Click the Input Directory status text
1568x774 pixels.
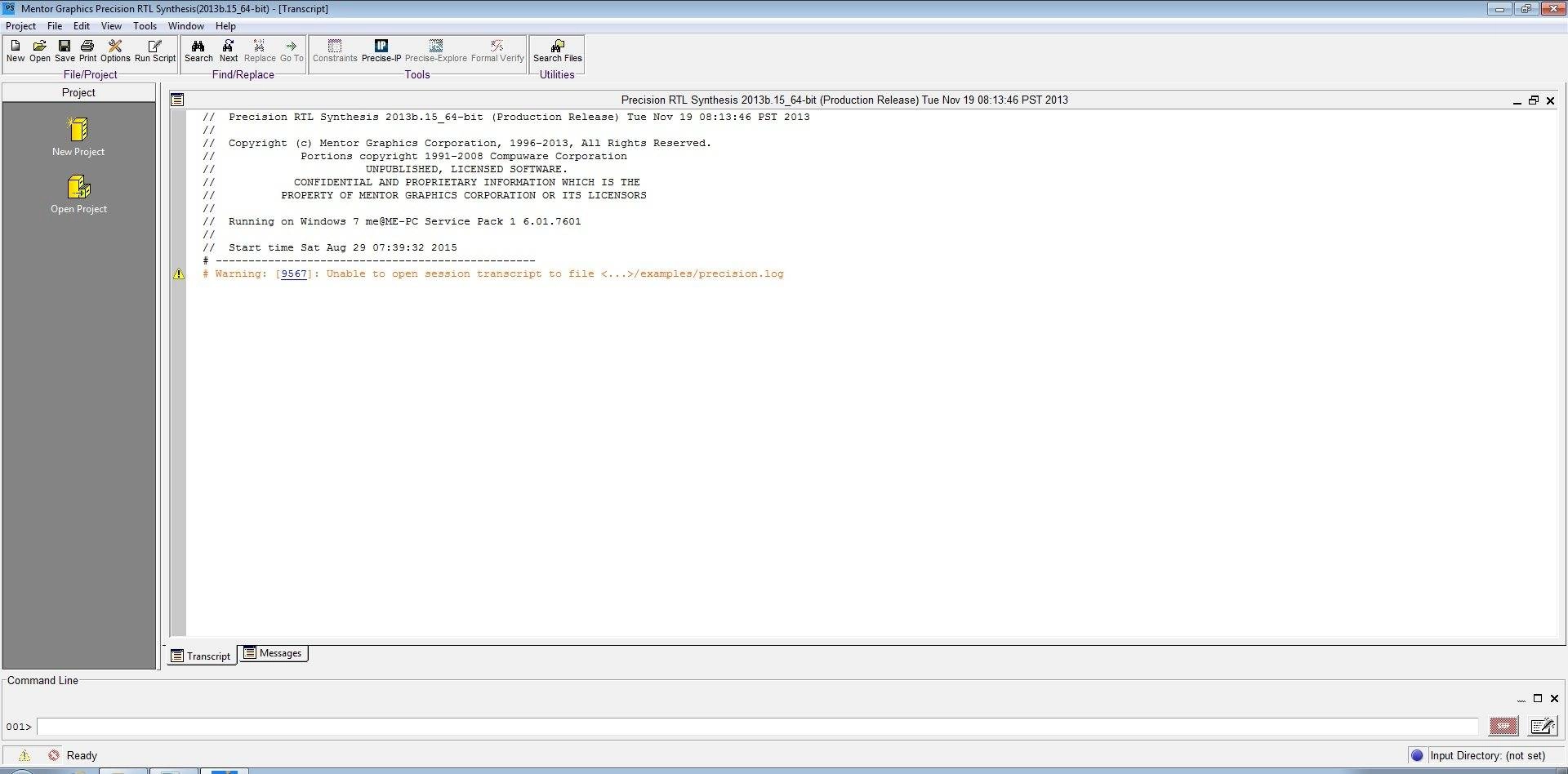pos(1487,756)
